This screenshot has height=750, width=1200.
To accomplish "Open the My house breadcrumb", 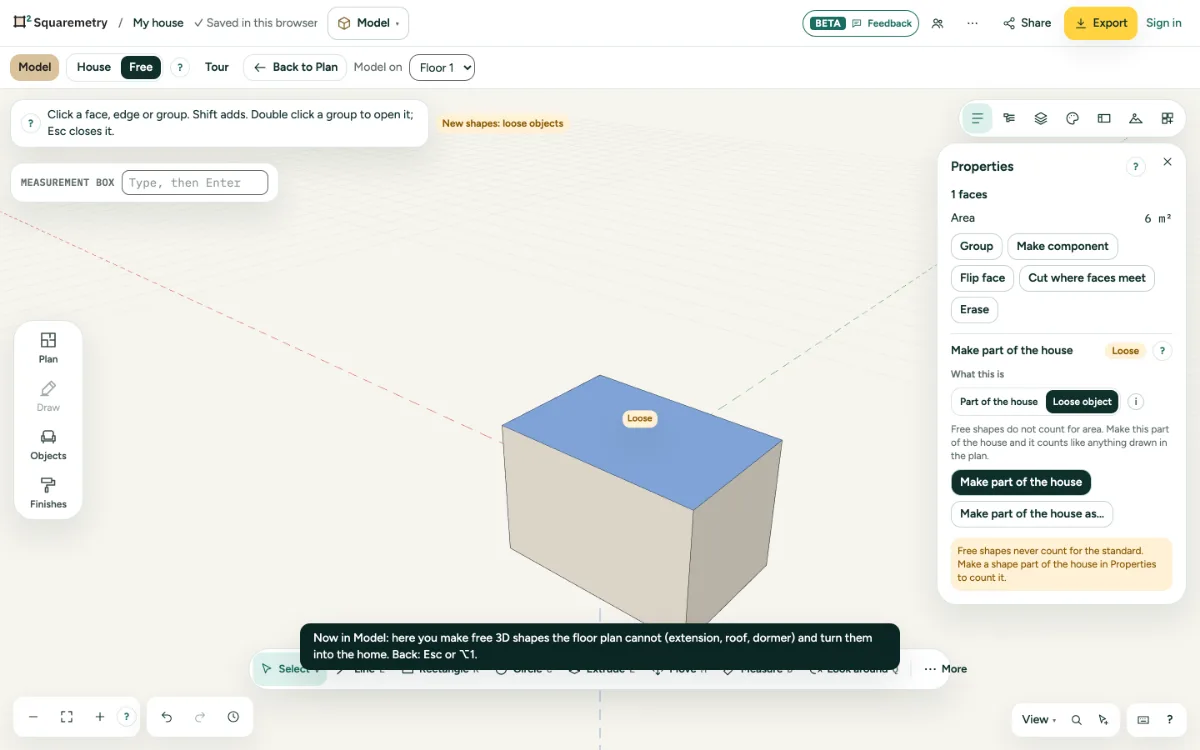I will (159, 23).
